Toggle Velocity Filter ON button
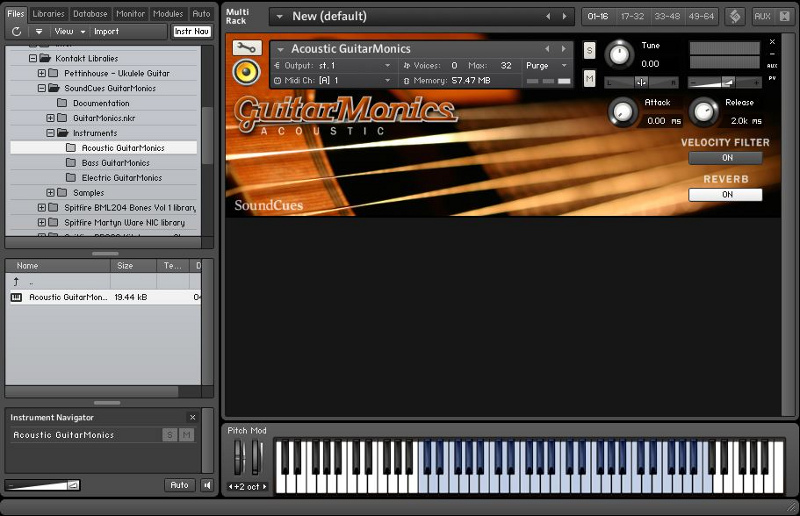800x516 pixels. (x=726, y=158)
